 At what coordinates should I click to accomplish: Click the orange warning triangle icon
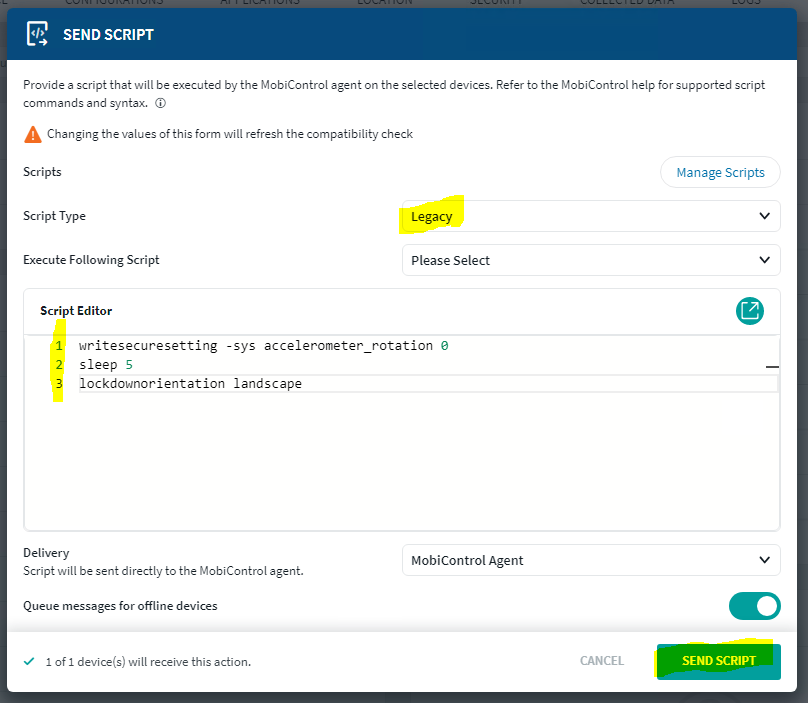(33, 134)
